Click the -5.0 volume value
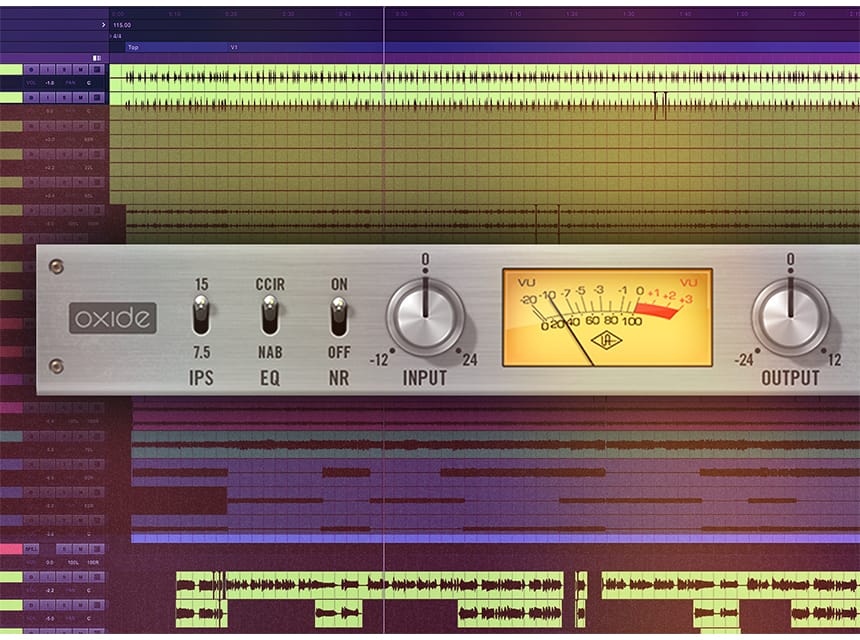The width and height of the screenshot is (860, 640). (x=49, y=619)
